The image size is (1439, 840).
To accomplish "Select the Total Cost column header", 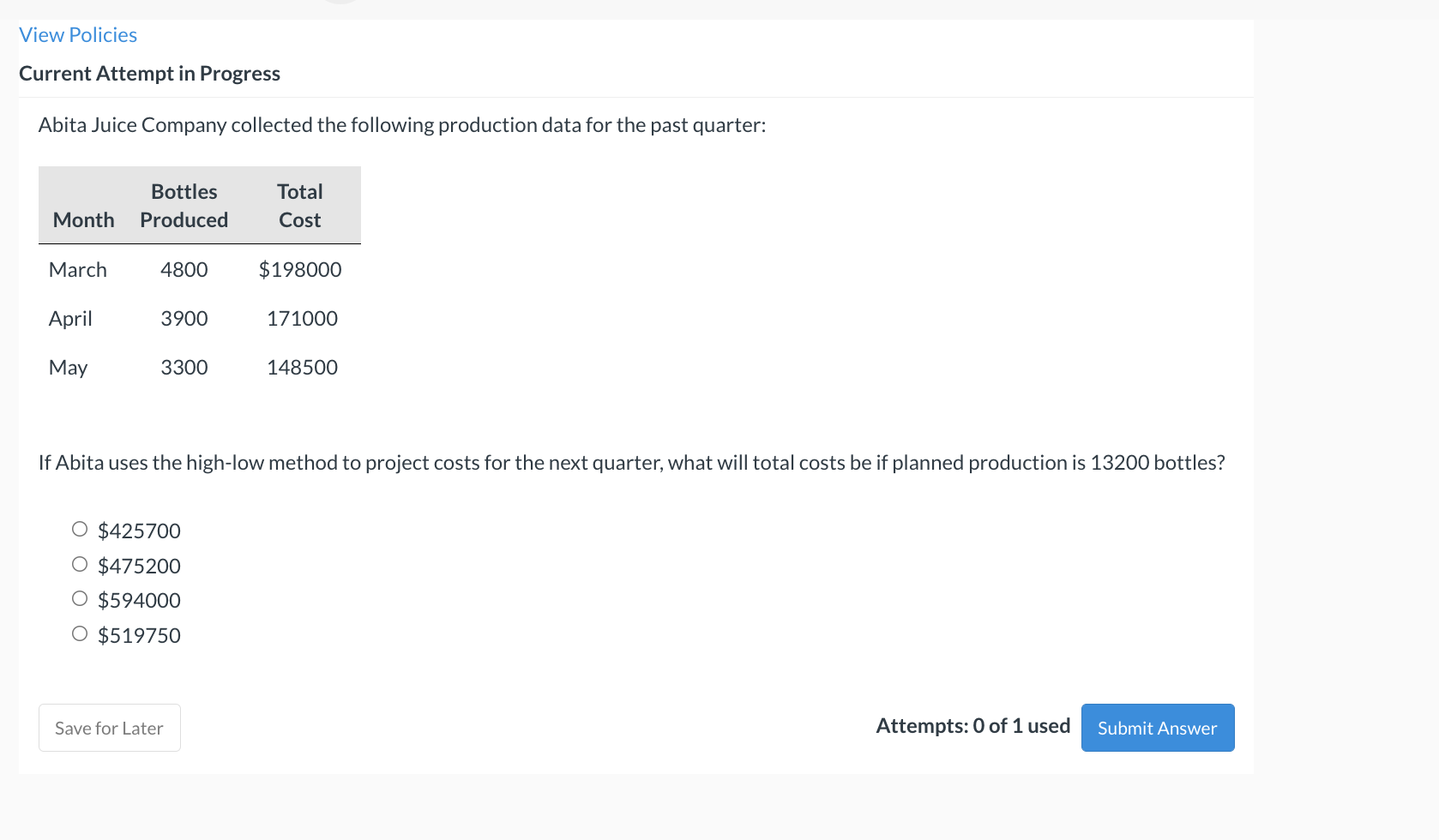I will click(x=299, y=205).
